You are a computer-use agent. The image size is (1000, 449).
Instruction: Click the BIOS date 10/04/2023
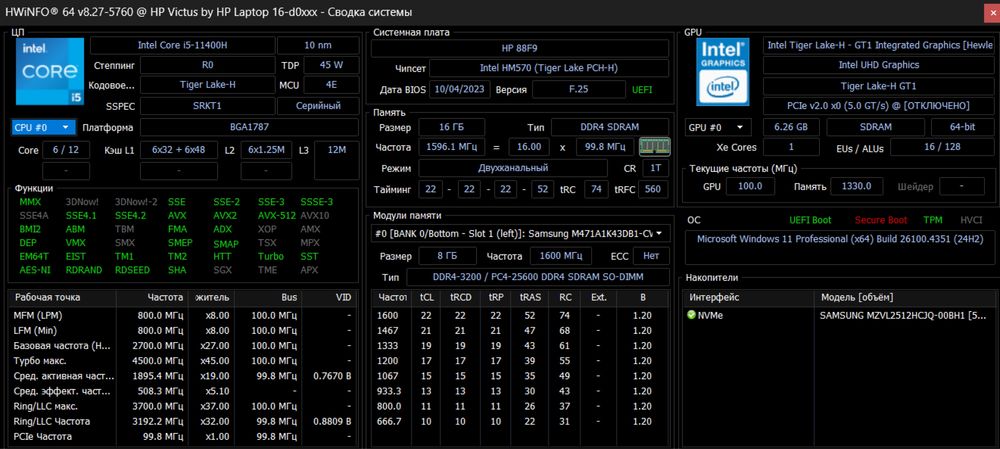pos(459,89)
